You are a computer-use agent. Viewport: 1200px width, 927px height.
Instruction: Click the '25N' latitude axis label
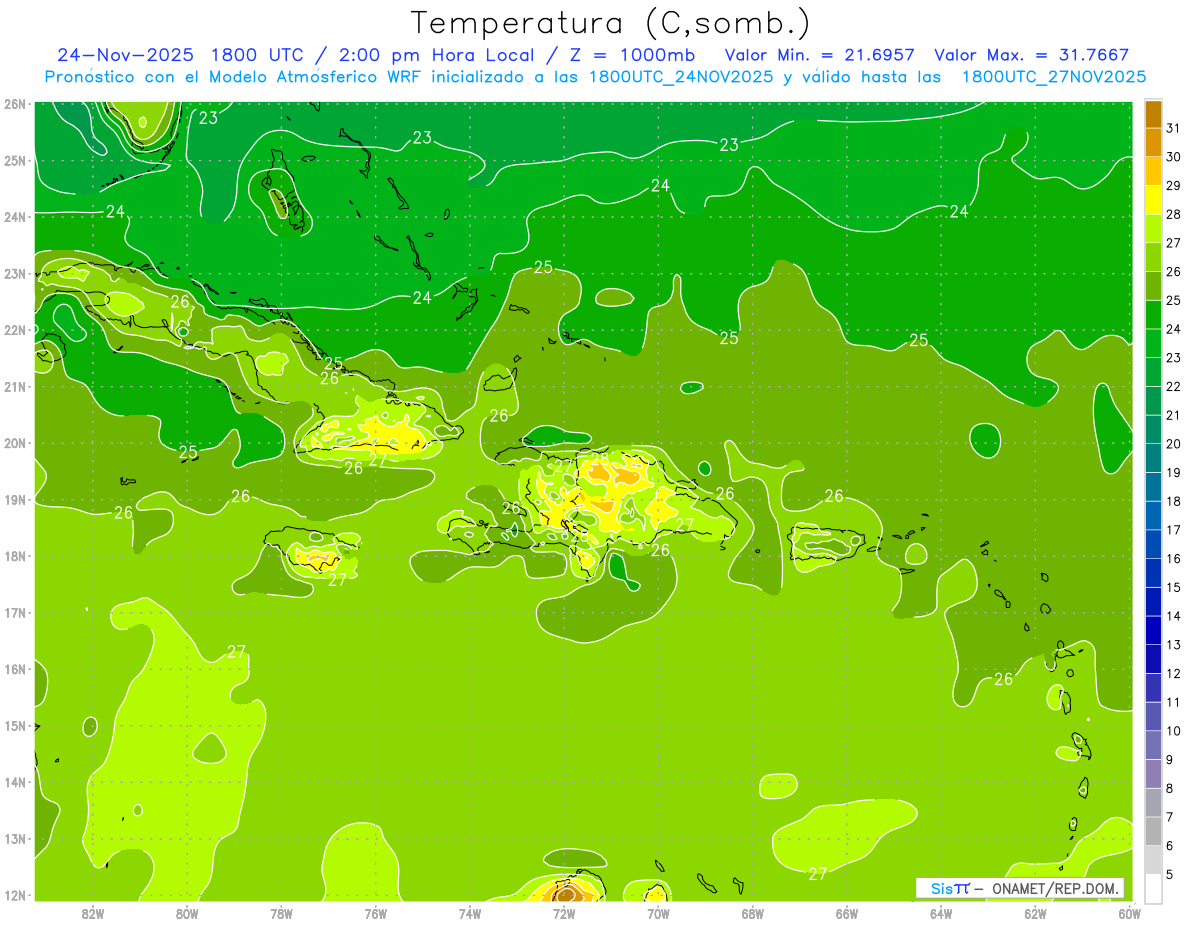(x=15, y=160)
